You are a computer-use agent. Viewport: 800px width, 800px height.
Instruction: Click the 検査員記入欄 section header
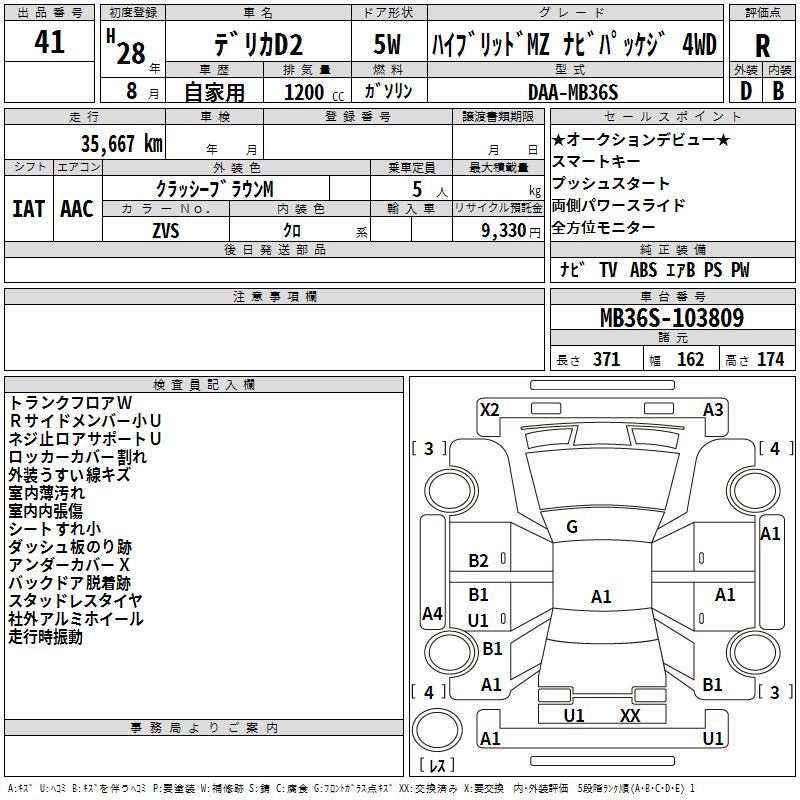pos(204,385)
